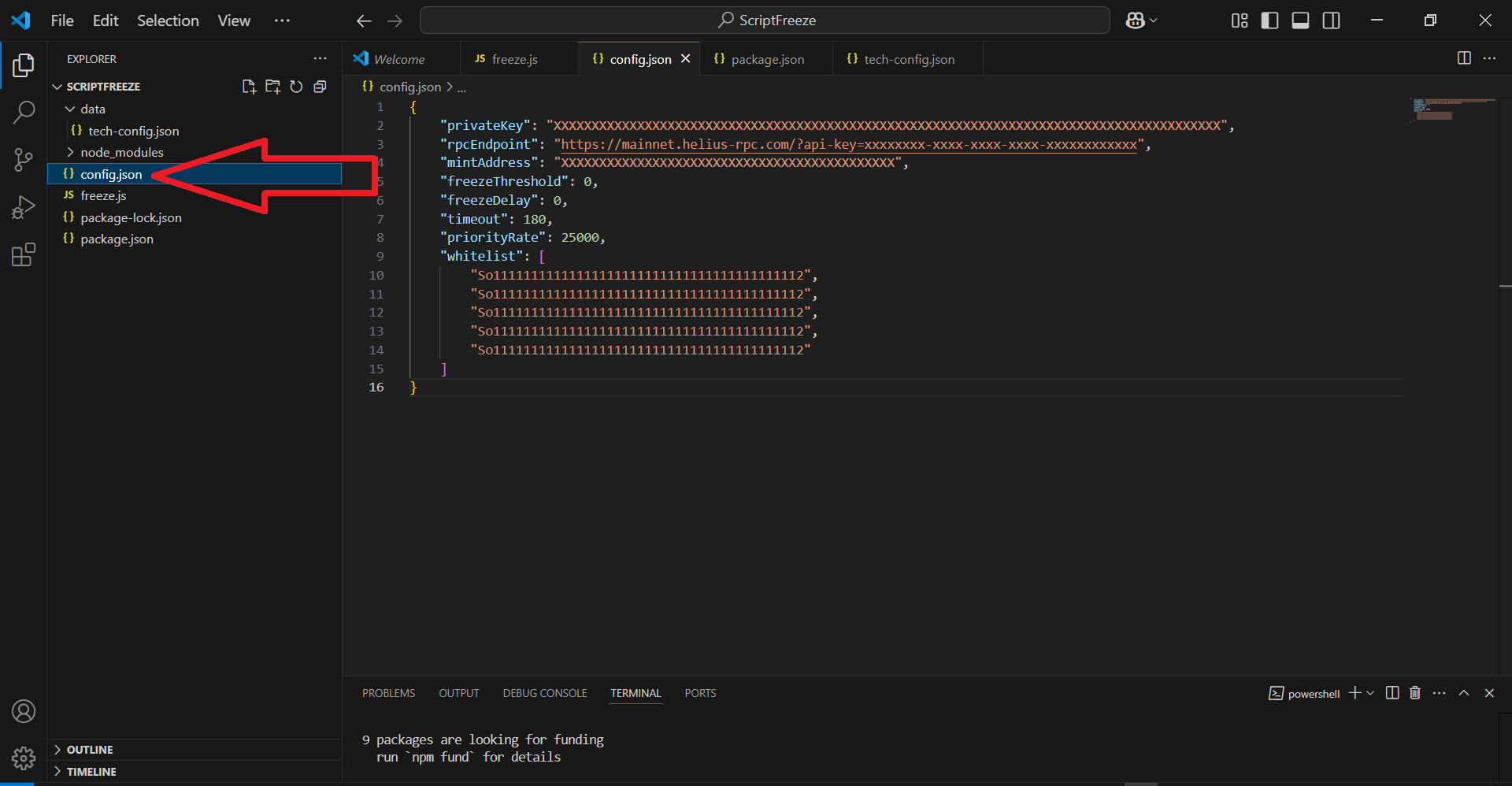Collapse the data folder
The height and width of the screenshot is (786, 1512).
tap(70, 109)
